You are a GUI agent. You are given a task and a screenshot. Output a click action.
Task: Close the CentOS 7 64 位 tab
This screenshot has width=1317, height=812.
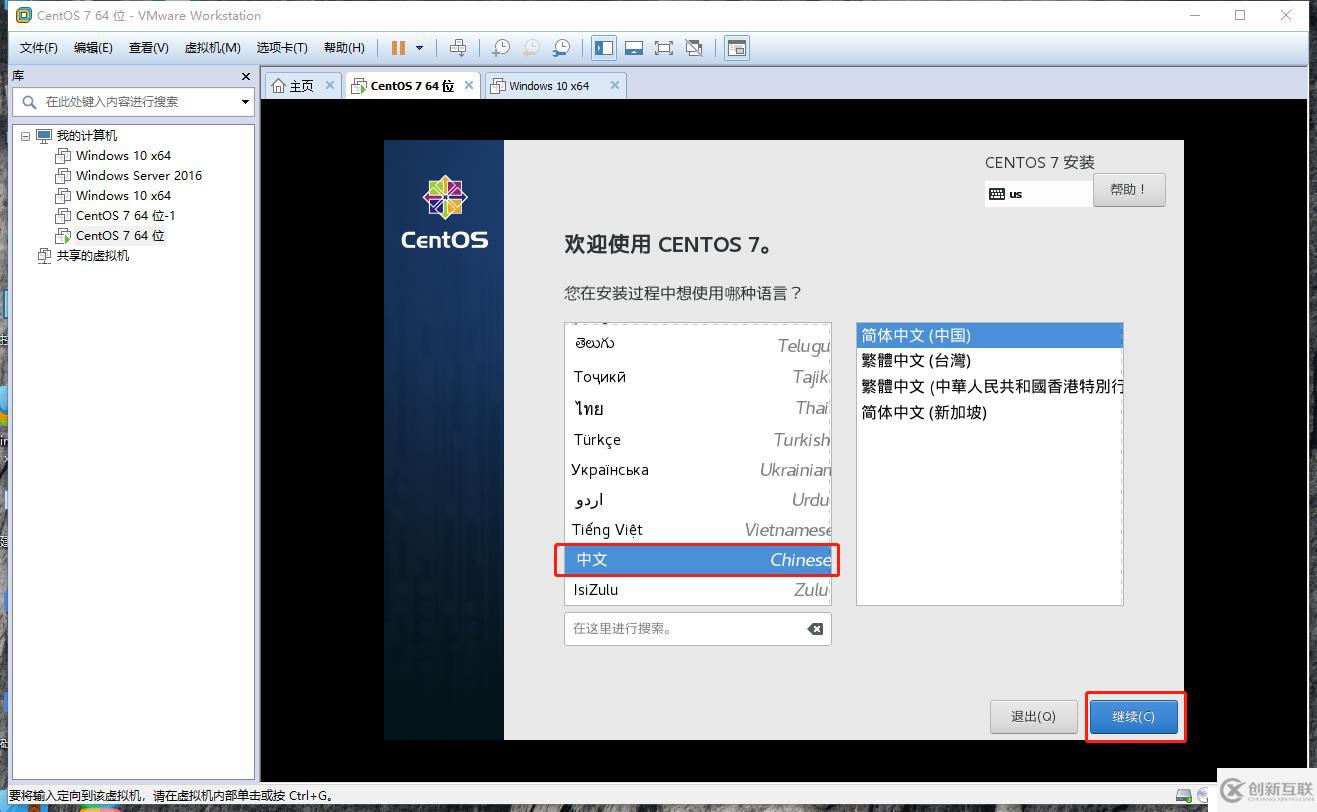pyautogui.click(x=469, y=85)
